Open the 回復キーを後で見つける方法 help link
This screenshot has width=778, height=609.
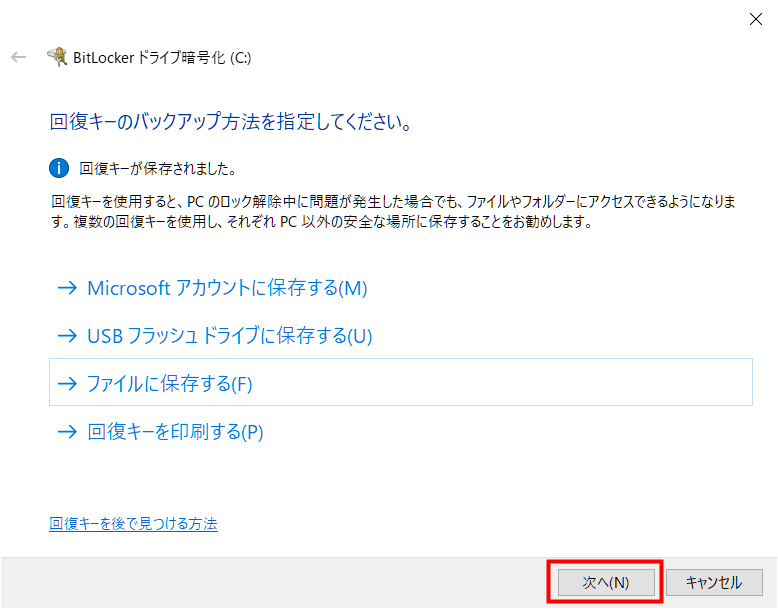[x=133, y=523]
